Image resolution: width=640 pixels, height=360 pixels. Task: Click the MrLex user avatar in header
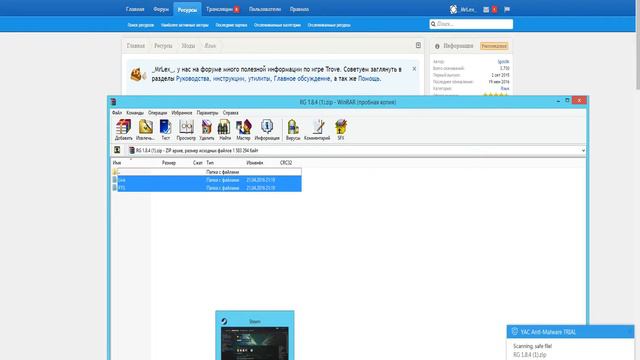click(x=453, y=9)
